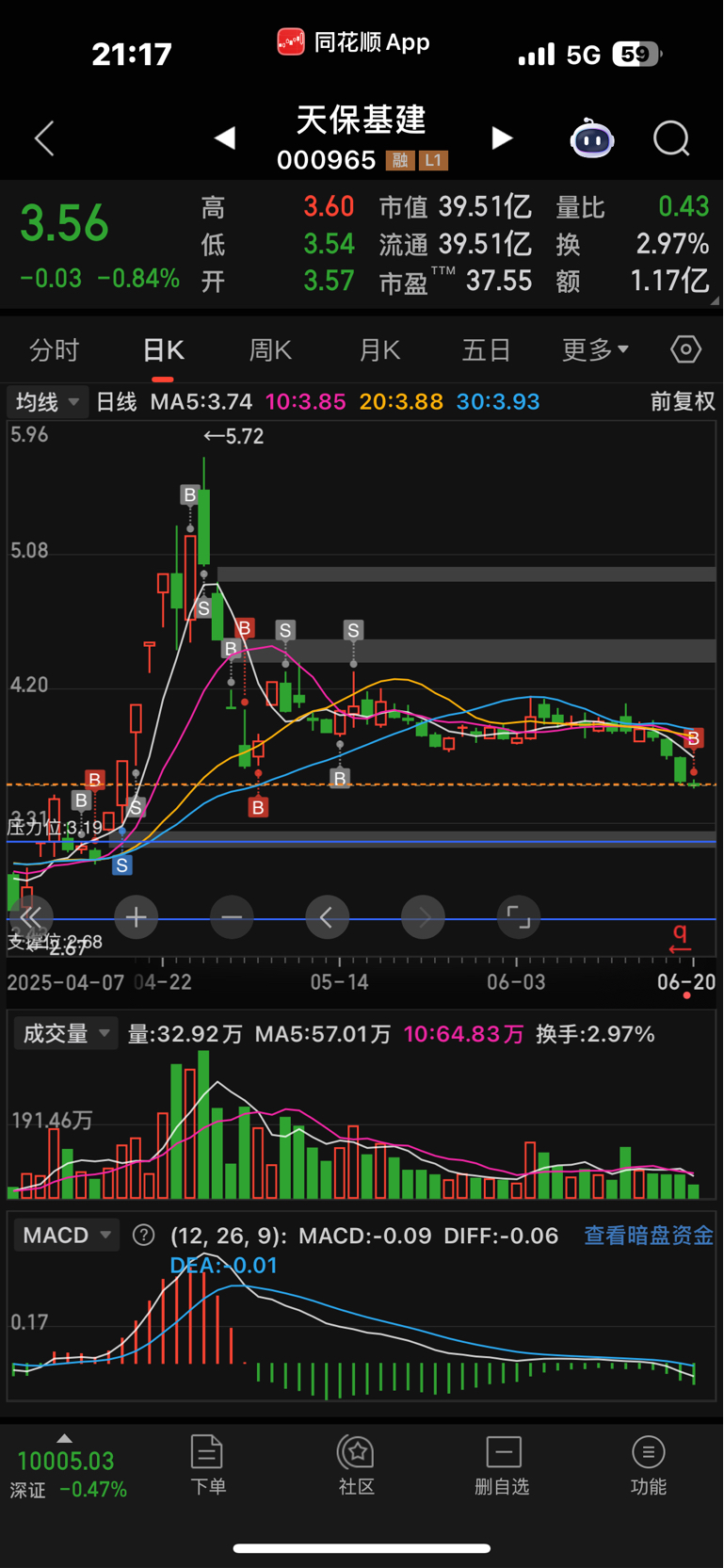This screenshot has width=724, height=1568.
Task: Tap 量:32.92万 volume value
Action: pos(185,1034)
